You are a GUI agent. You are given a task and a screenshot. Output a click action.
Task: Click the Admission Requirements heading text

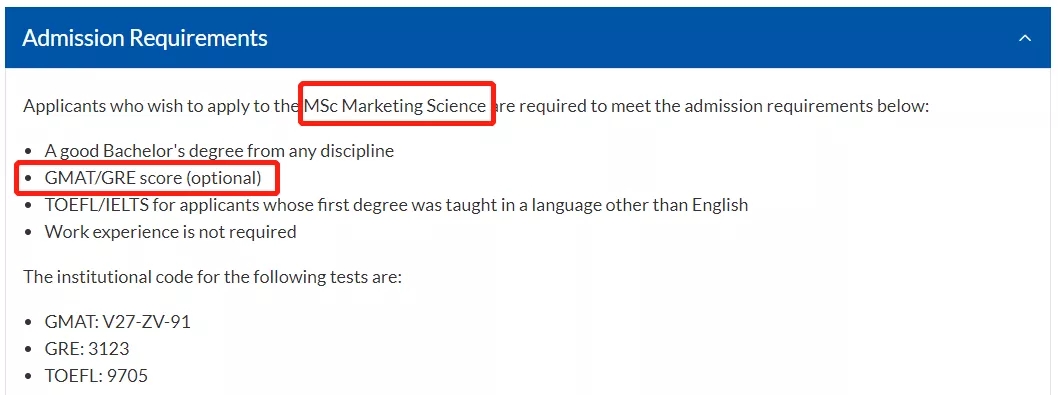pos(145,38)
